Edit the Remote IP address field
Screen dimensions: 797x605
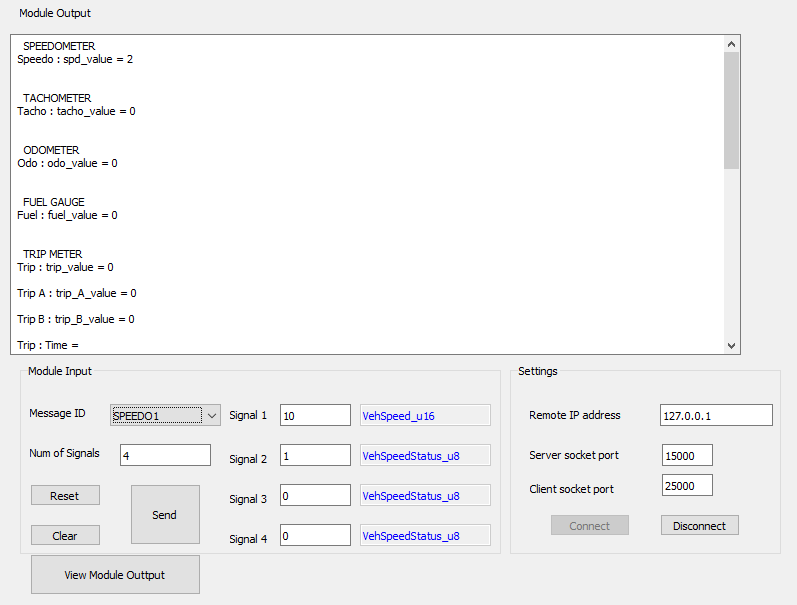pyautogui.click(x=716, y=415)
